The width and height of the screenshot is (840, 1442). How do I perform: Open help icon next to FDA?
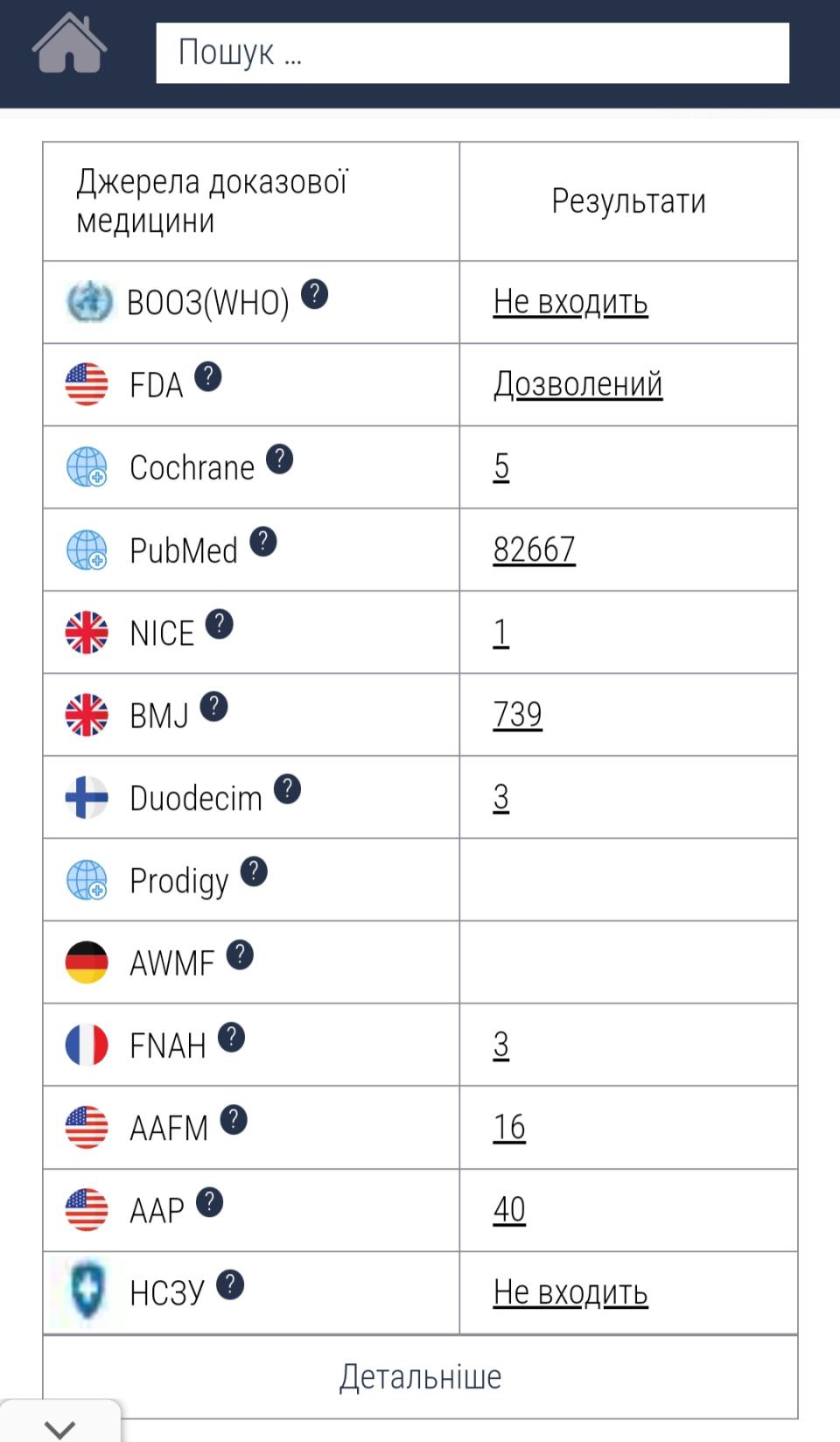(x=208, y=376)
